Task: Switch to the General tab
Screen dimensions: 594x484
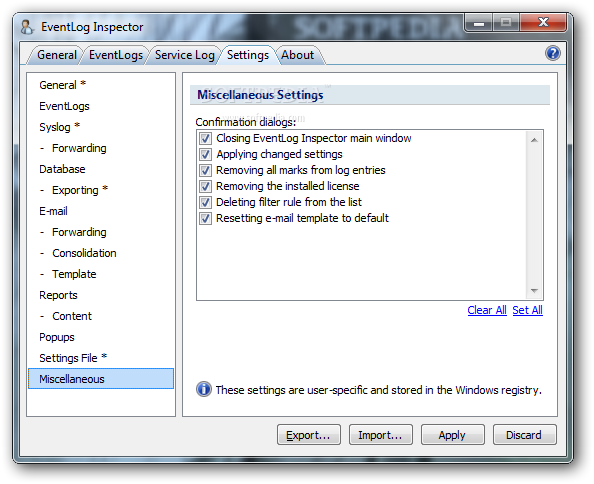Action: 57,55
